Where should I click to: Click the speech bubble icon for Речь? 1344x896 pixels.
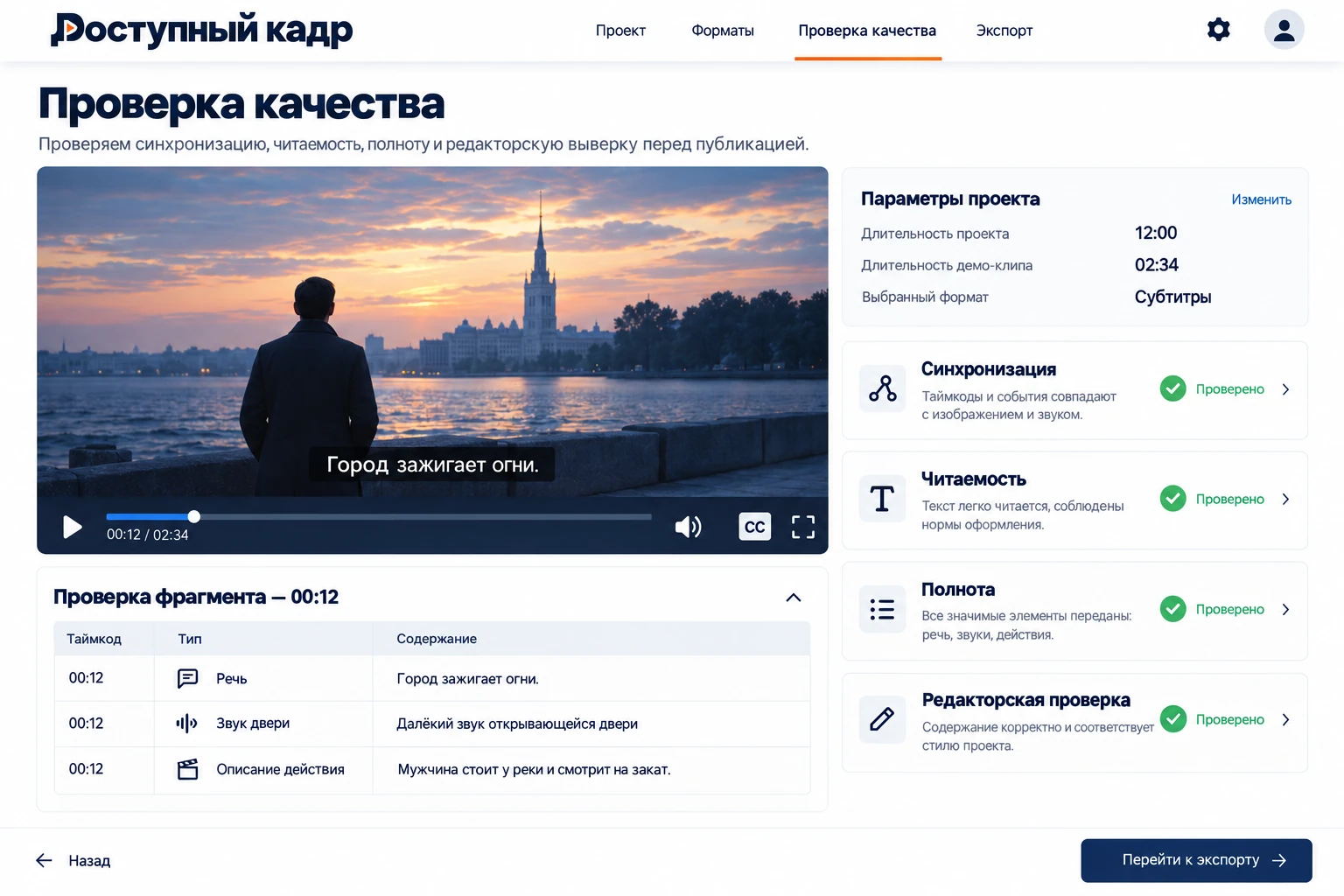coord(187,678)
